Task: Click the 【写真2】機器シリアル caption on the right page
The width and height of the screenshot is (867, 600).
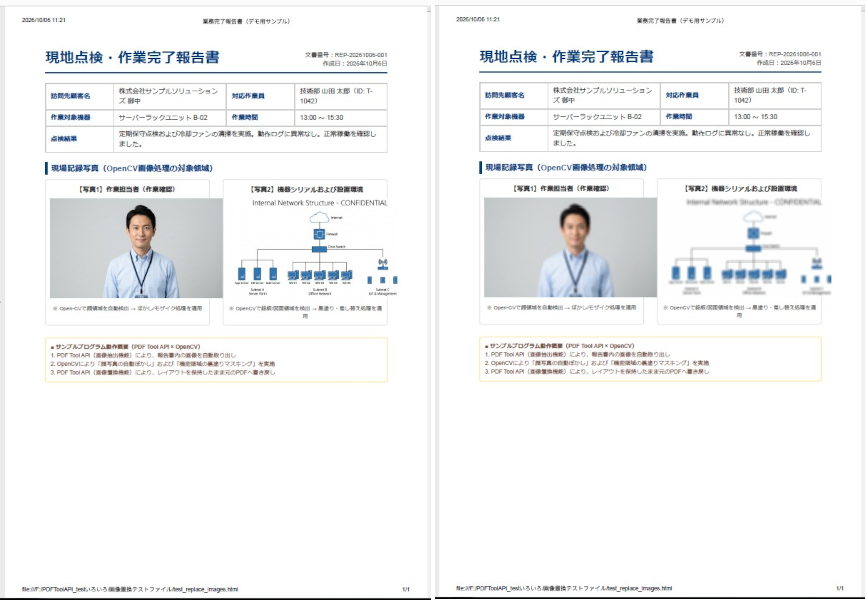Action: click(741, 188)
